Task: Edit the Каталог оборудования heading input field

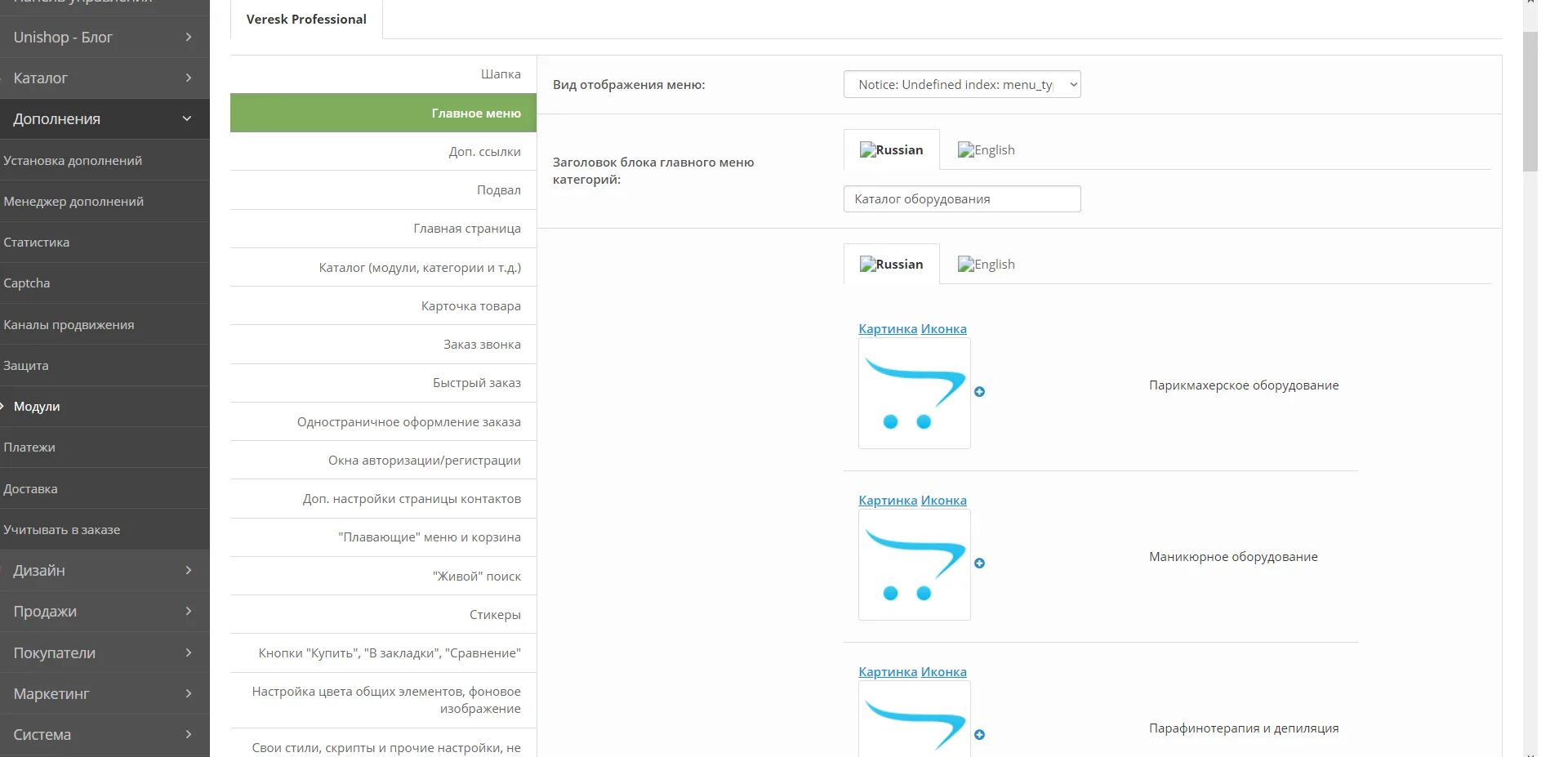Action: [x=962, y=198]
